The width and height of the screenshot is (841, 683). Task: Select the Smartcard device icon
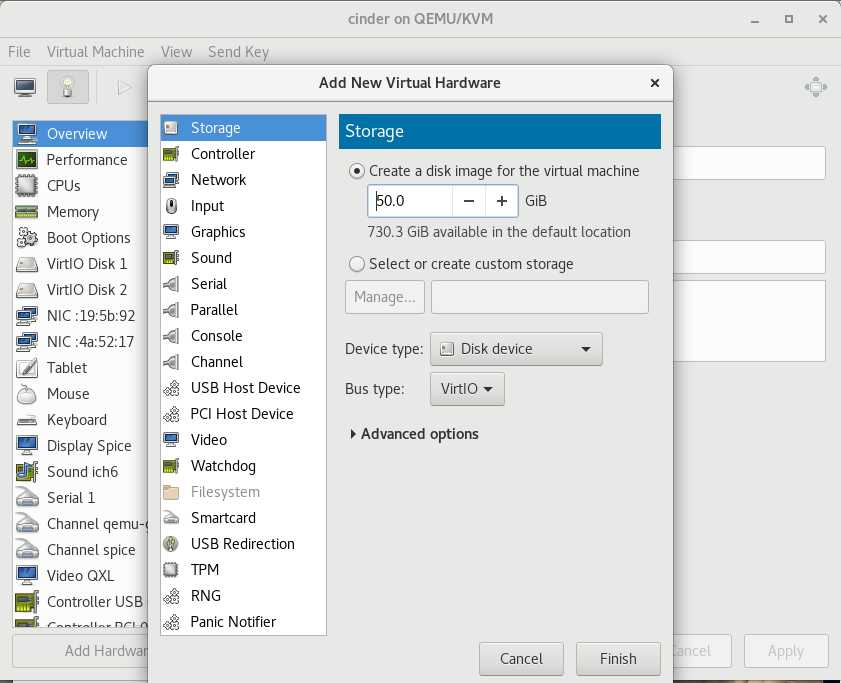pyautogui.click(x=172, y=518)
